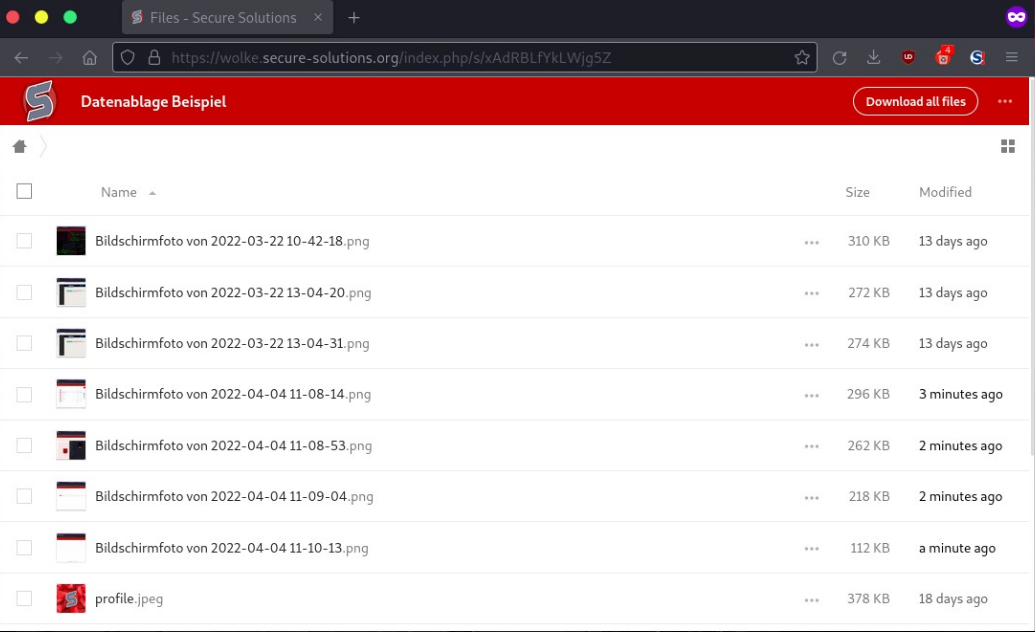Open header three-dot more actions menu

click(1005, 101)
